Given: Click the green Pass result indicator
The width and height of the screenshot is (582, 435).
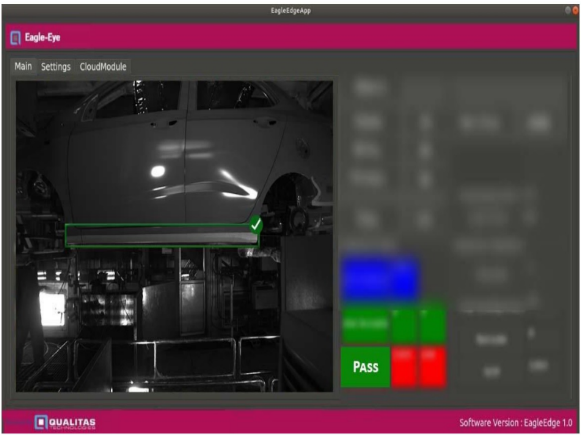Looking at the screenshot, I should click(x=365, y=367).
